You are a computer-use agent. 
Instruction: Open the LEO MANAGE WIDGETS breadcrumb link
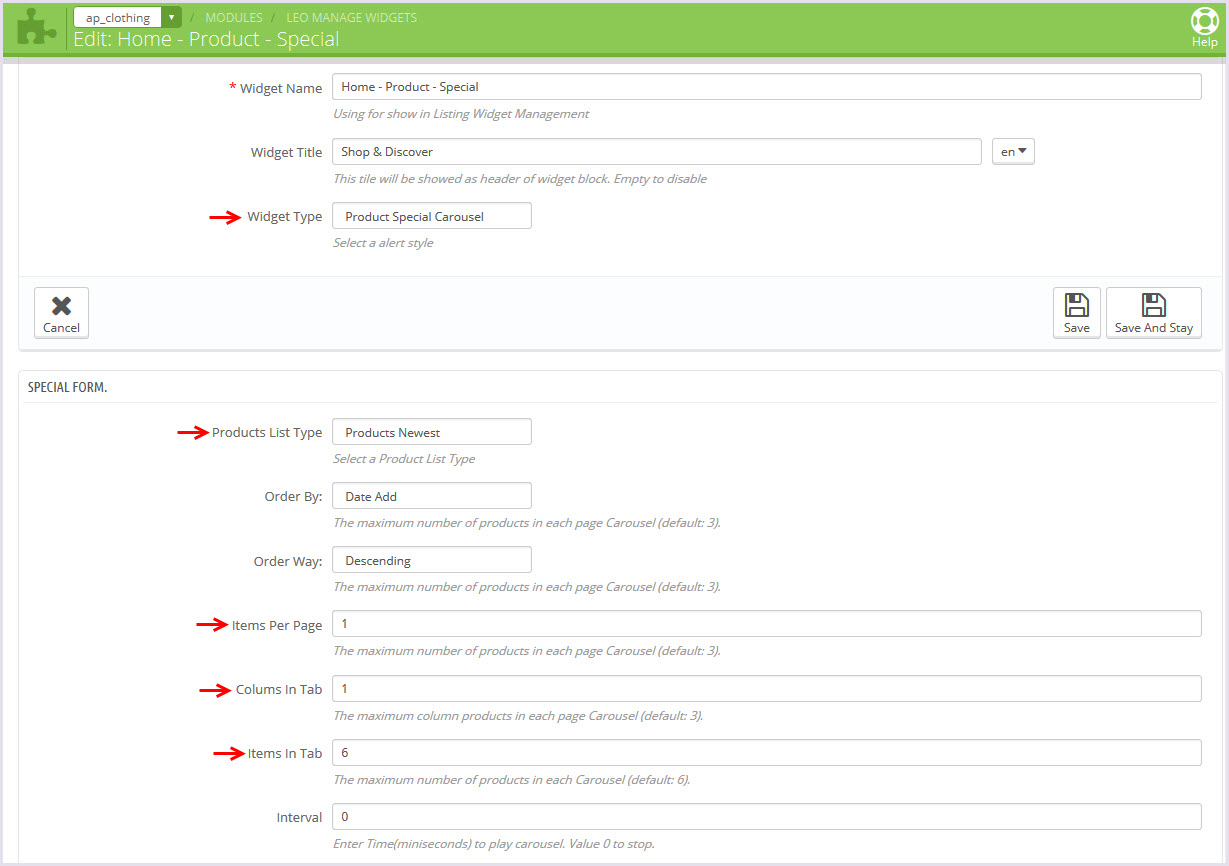351,17
